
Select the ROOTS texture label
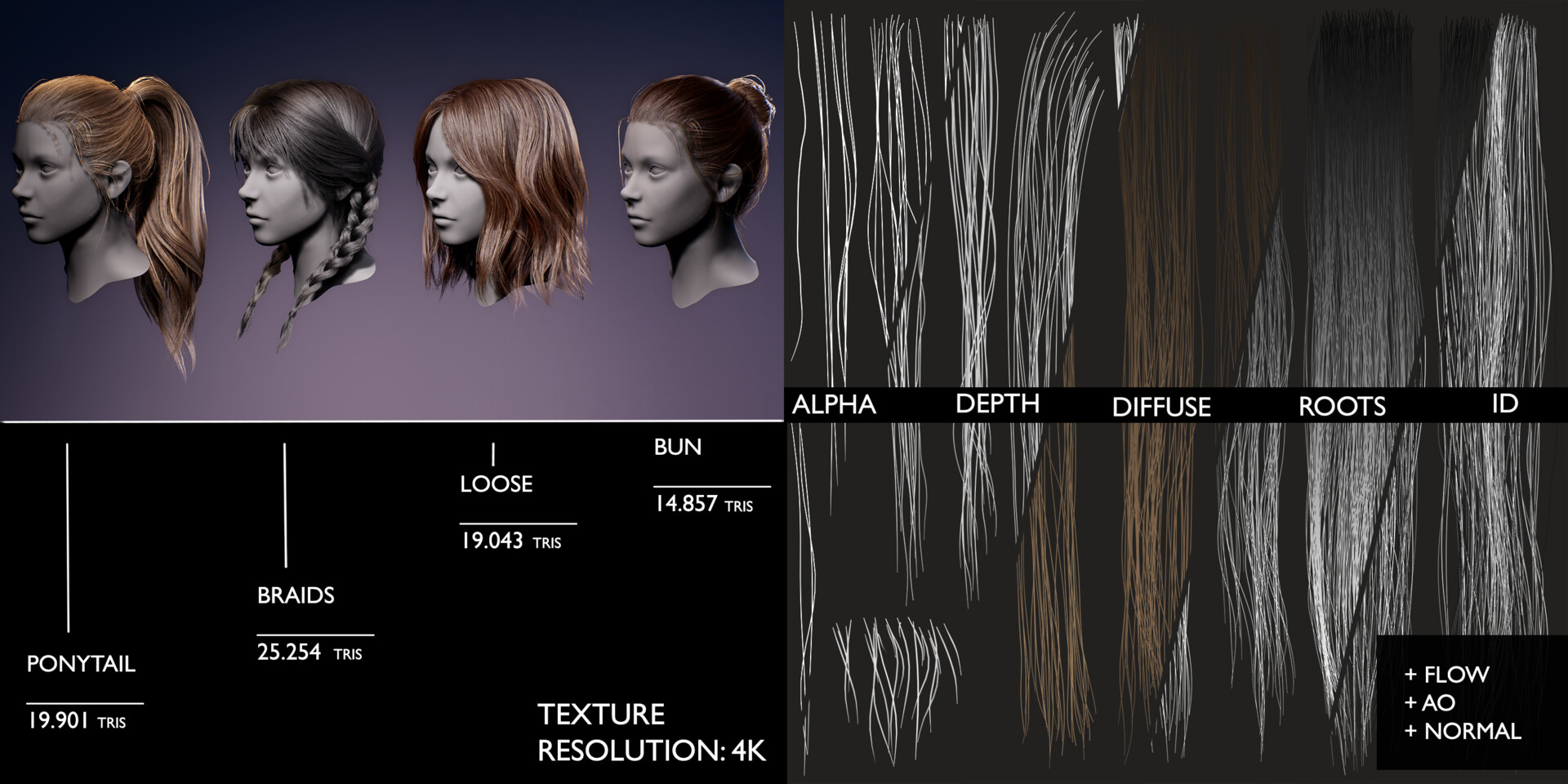[x=1342, y=406]
